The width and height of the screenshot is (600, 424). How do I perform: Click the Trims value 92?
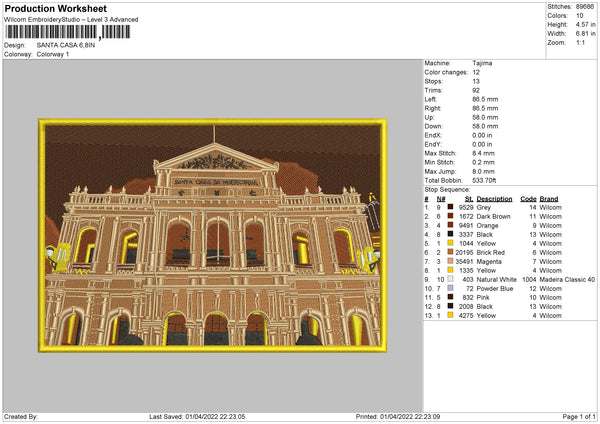(x=476, y=90)
